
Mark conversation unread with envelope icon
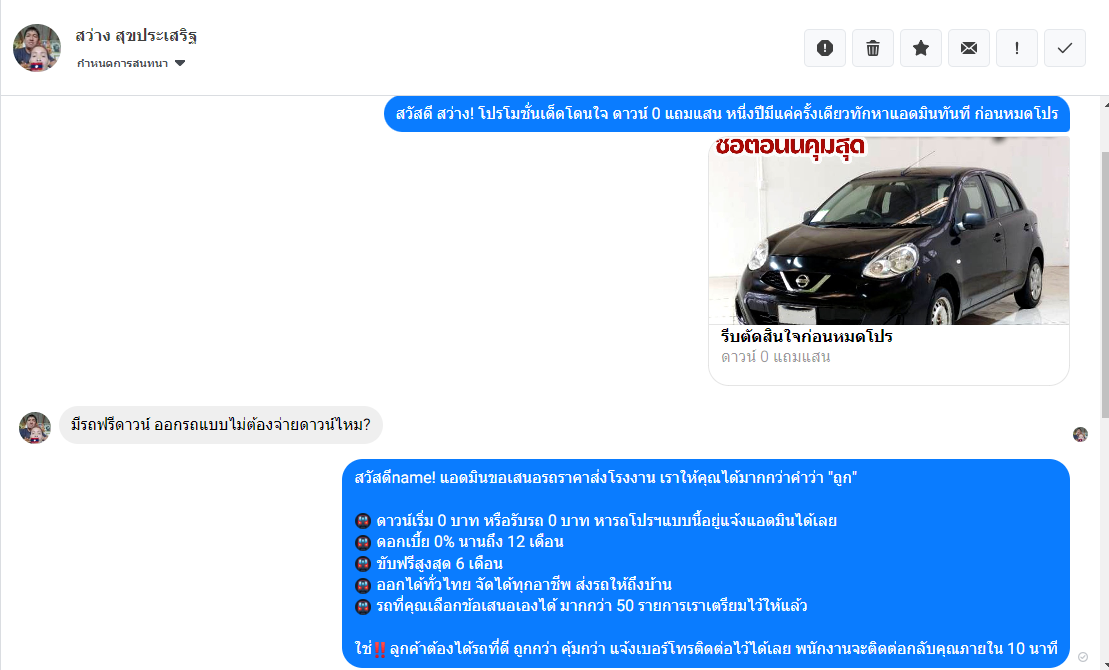(969, 48)
